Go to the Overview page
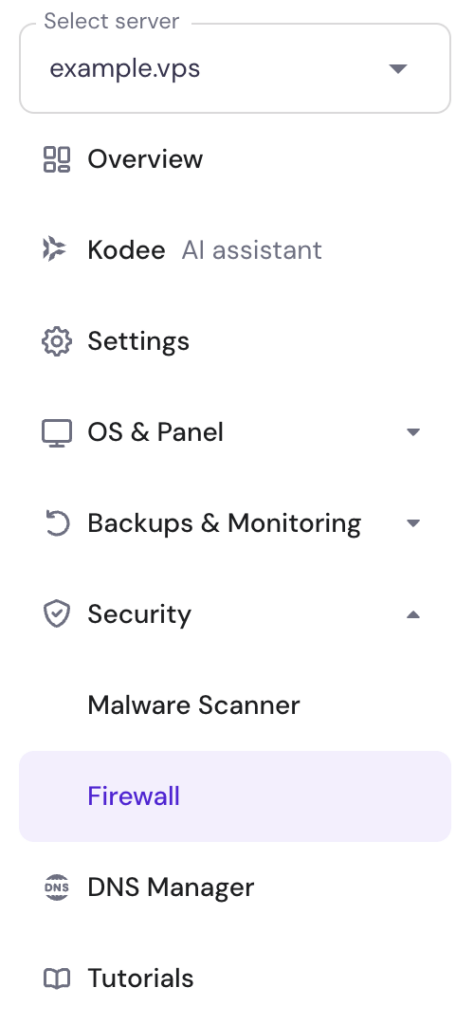This screenshot has height=1024, width=474. (145, 159)
